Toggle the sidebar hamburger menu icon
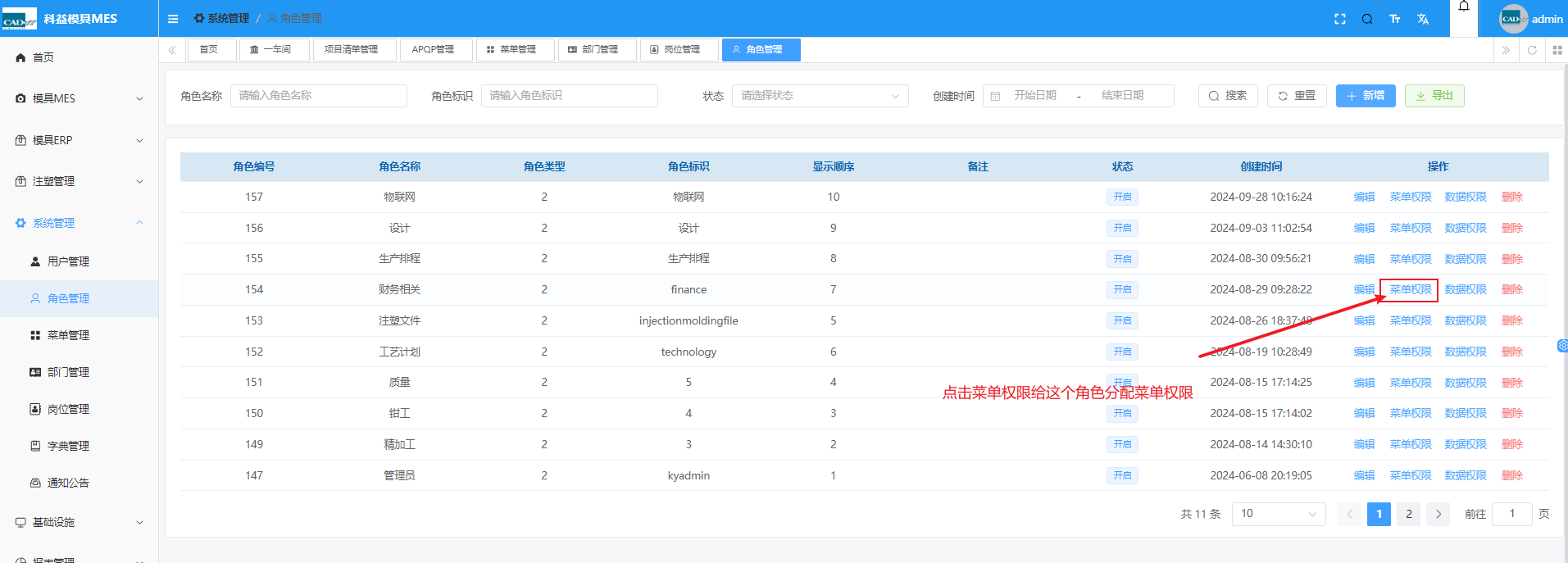The height and width of the screenshot is (563, 1568). click(173, 19)
